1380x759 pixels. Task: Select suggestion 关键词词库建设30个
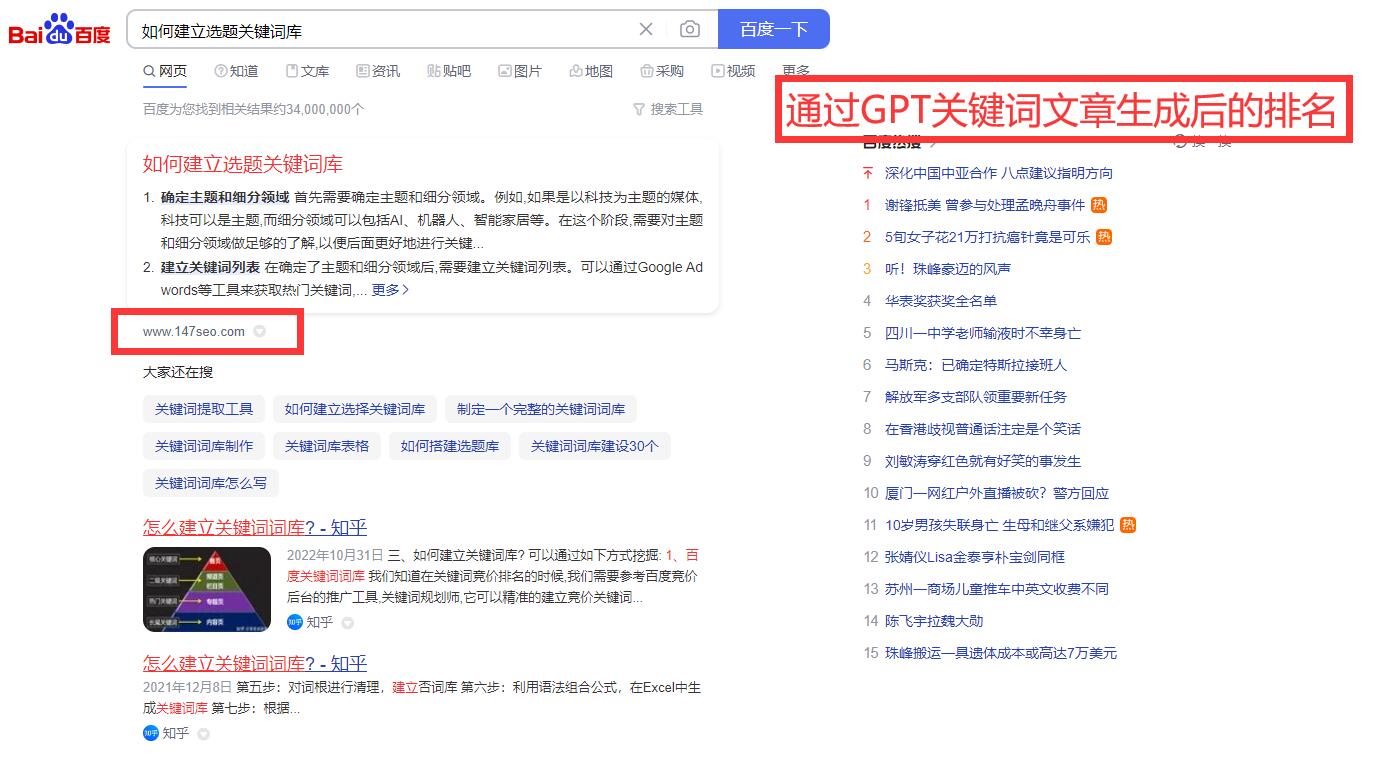point(595,446)
